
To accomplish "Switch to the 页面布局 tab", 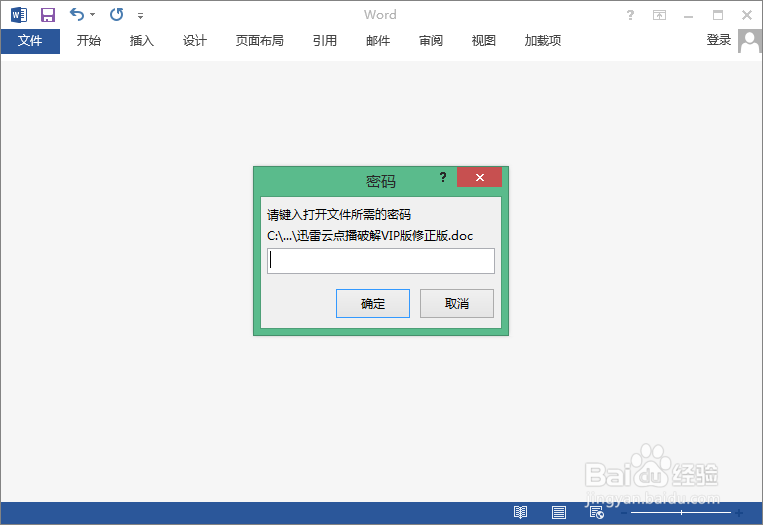I will (259, 41).
